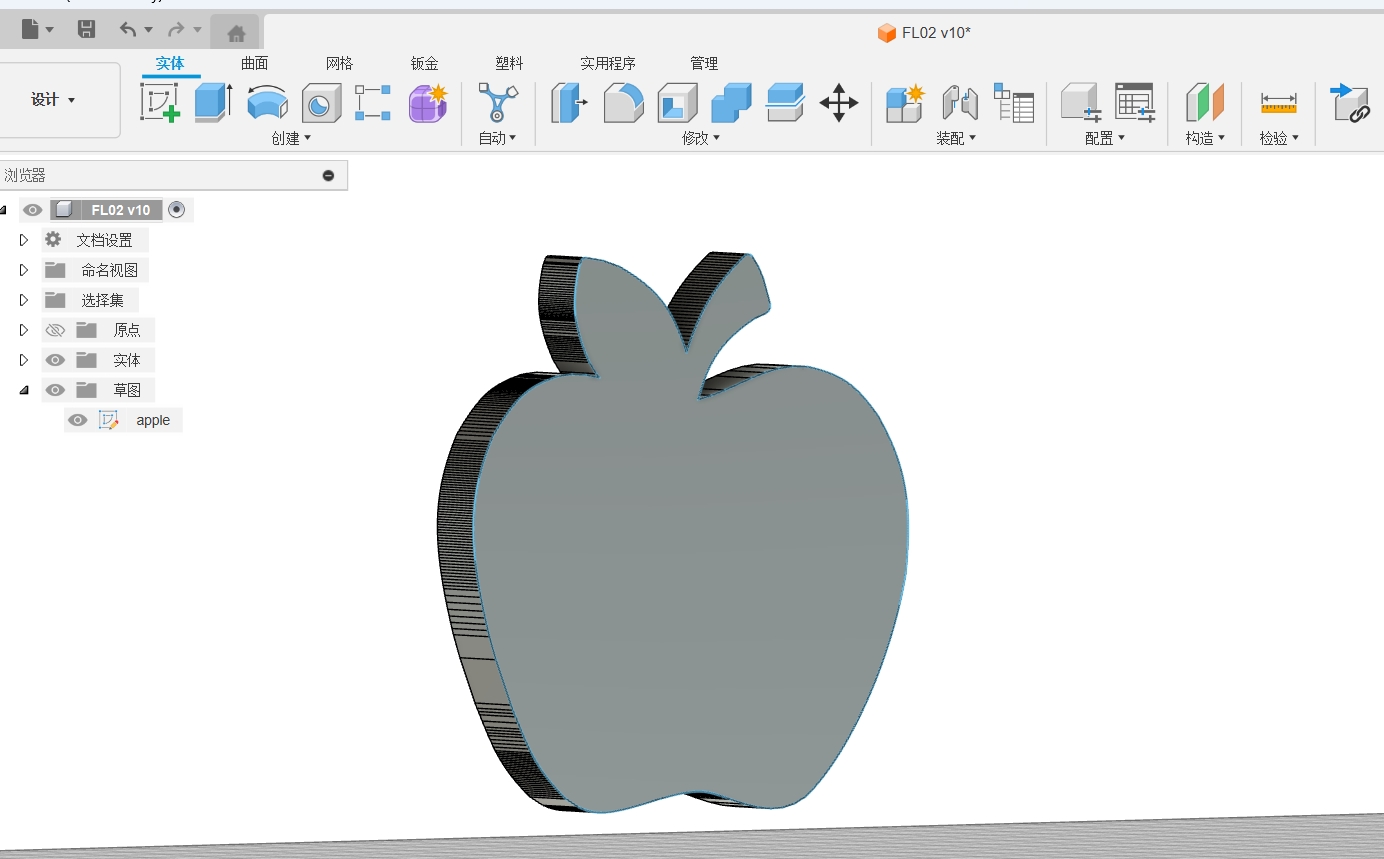Screen dimensions: 1384x859
Task: Open the 修改 dropdown menu
Action: [x=701, y=138]
